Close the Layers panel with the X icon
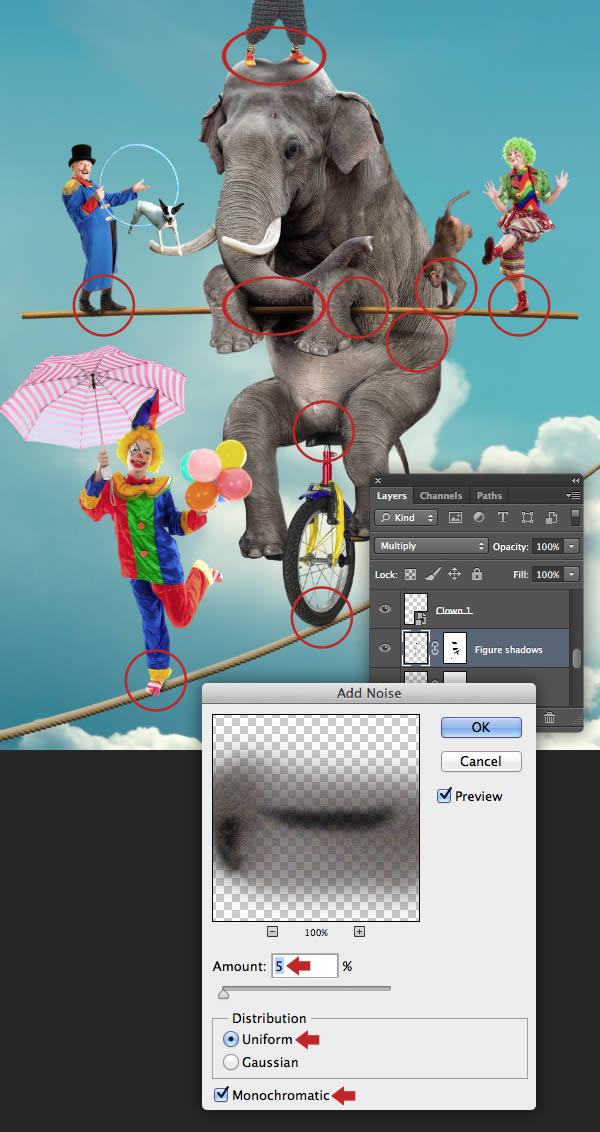This screenshot has height=1132, width=600. tap(378, 480)
